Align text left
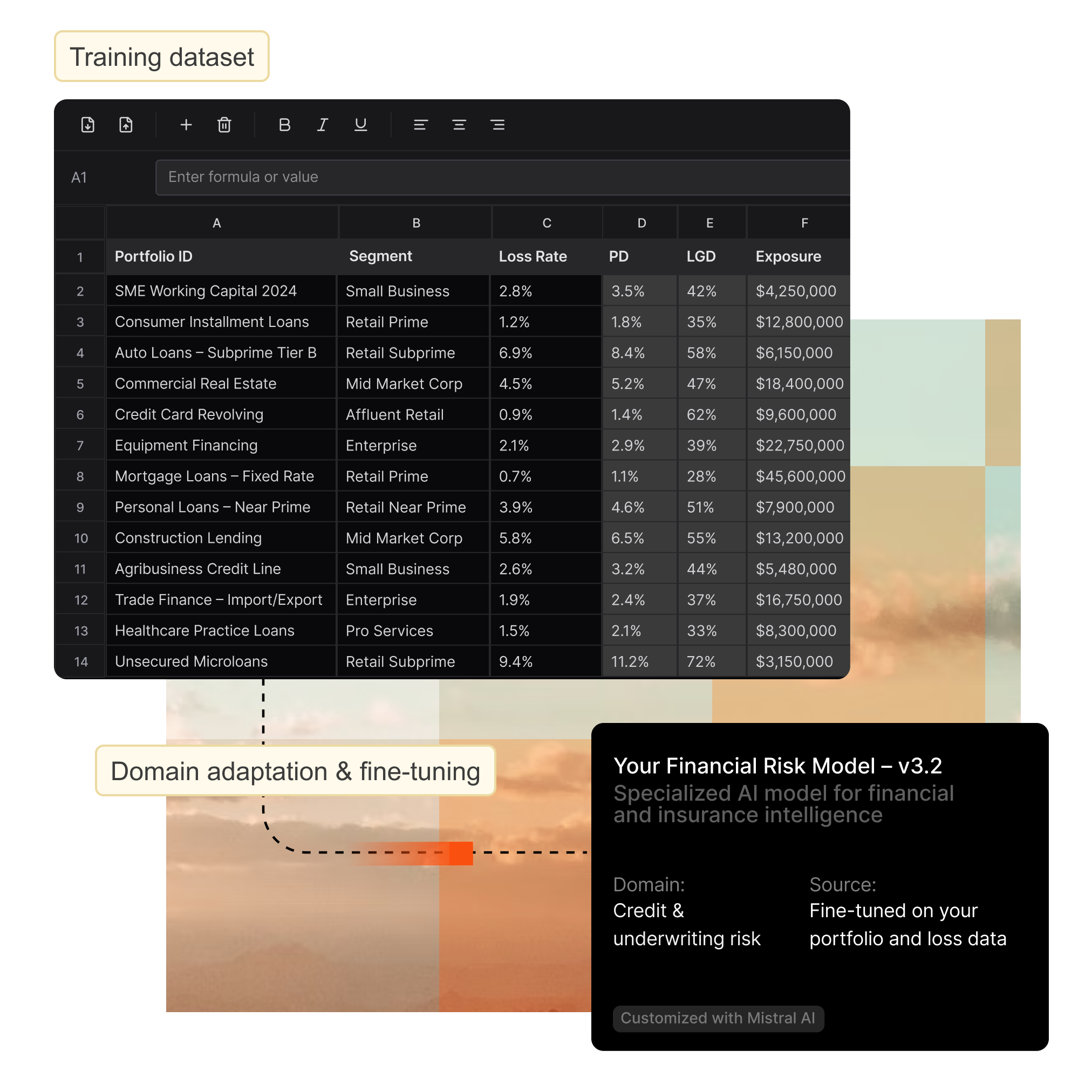The height and width of the screenshot is (1092, 1092). 420,125
